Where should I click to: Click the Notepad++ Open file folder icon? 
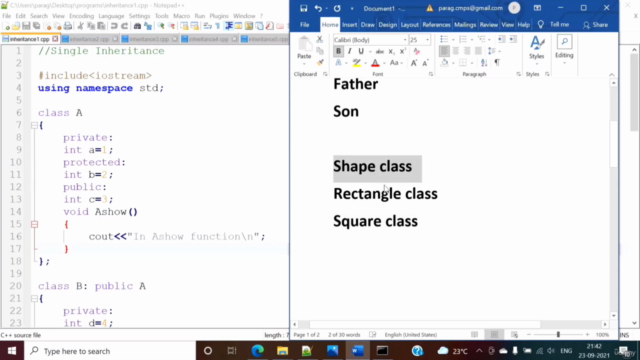coord(16,26)
